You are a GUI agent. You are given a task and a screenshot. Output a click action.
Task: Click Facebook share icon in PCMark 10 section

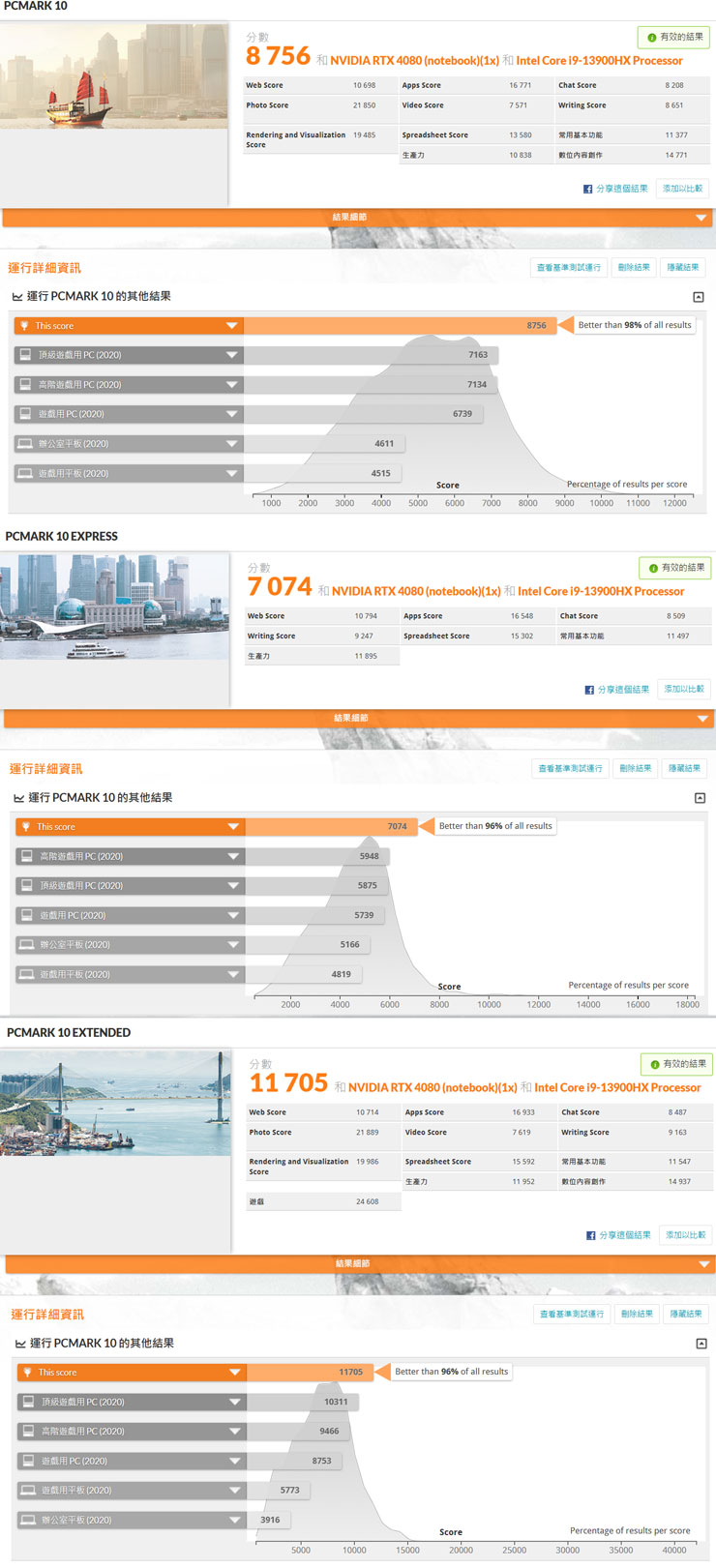pos(587,189)
